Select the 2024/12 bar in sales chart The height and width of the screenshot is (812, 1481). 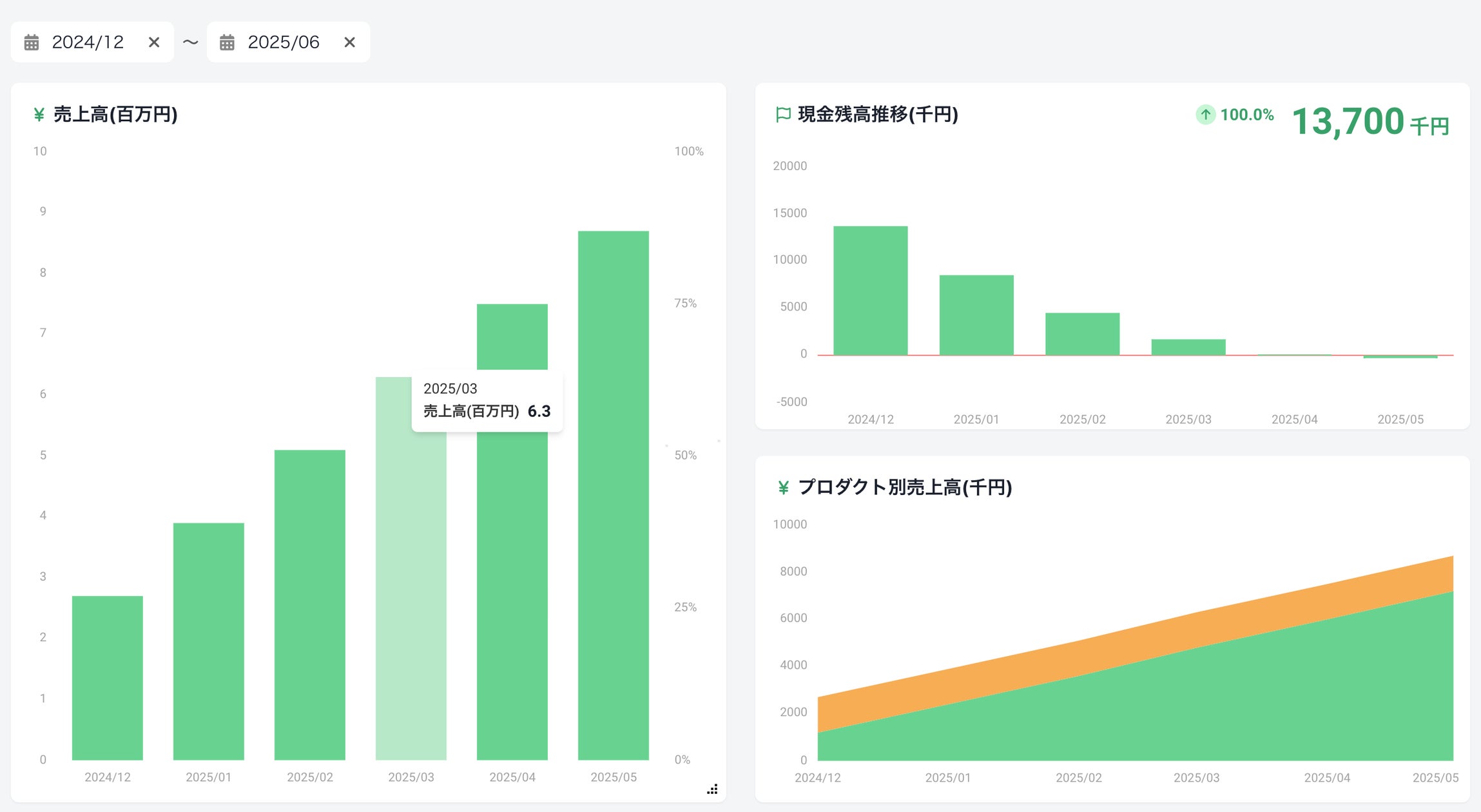click(108, 677)
